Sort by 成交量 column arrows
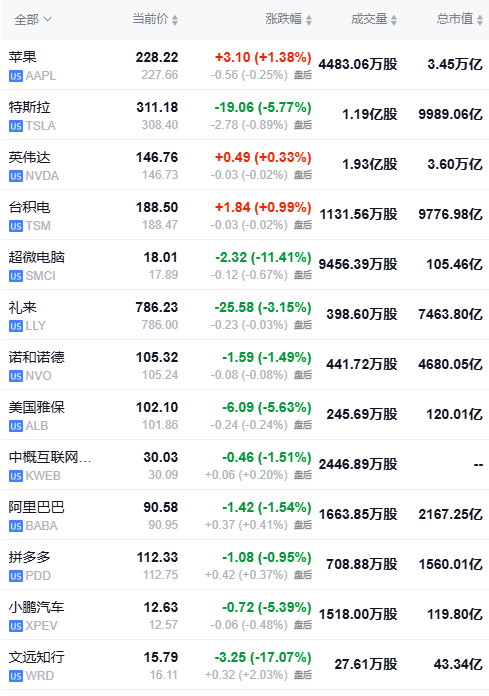Screen dimensions: 489x696 pos(394,20)
